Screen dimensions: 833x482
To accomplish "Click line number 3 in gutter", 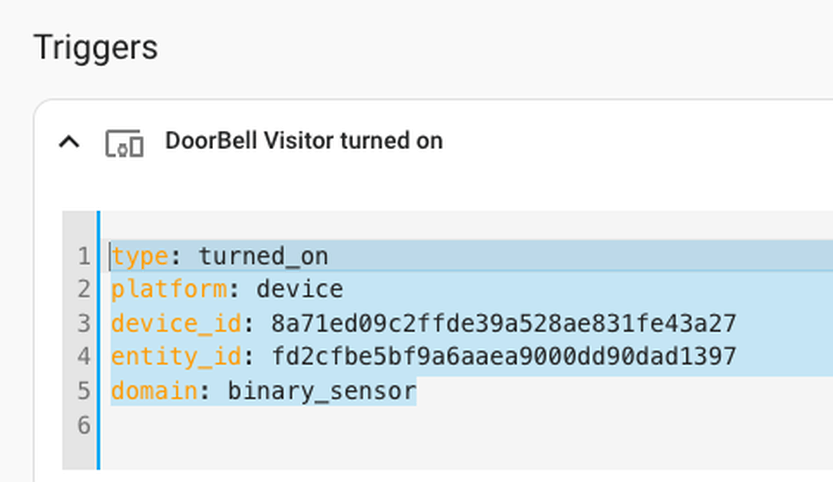I will [x=83, y=324].
